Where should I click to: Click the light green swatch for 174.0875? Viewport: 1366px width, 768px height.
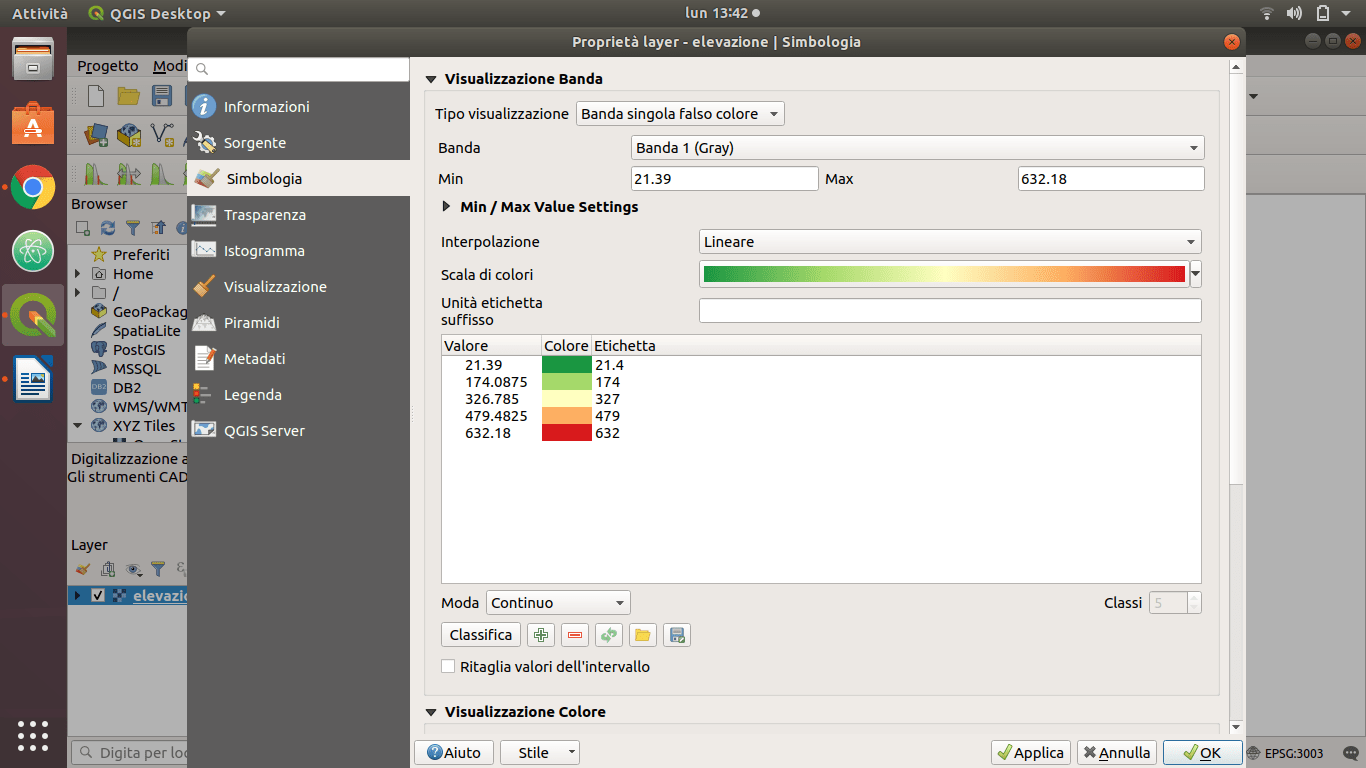tap(567, 382)
